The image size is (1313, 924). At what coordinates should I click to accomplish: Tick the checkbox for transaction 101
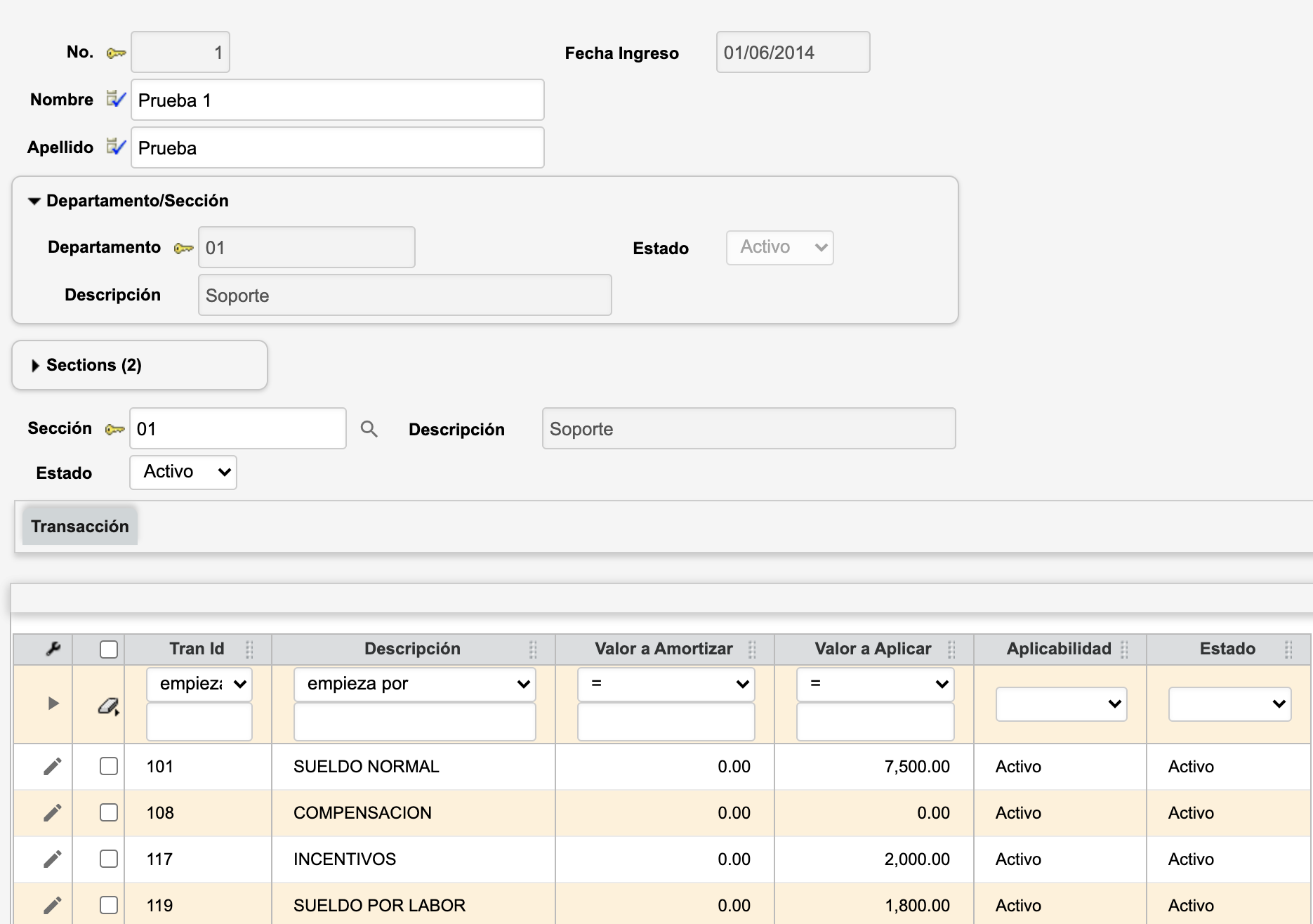coord(109,766)
